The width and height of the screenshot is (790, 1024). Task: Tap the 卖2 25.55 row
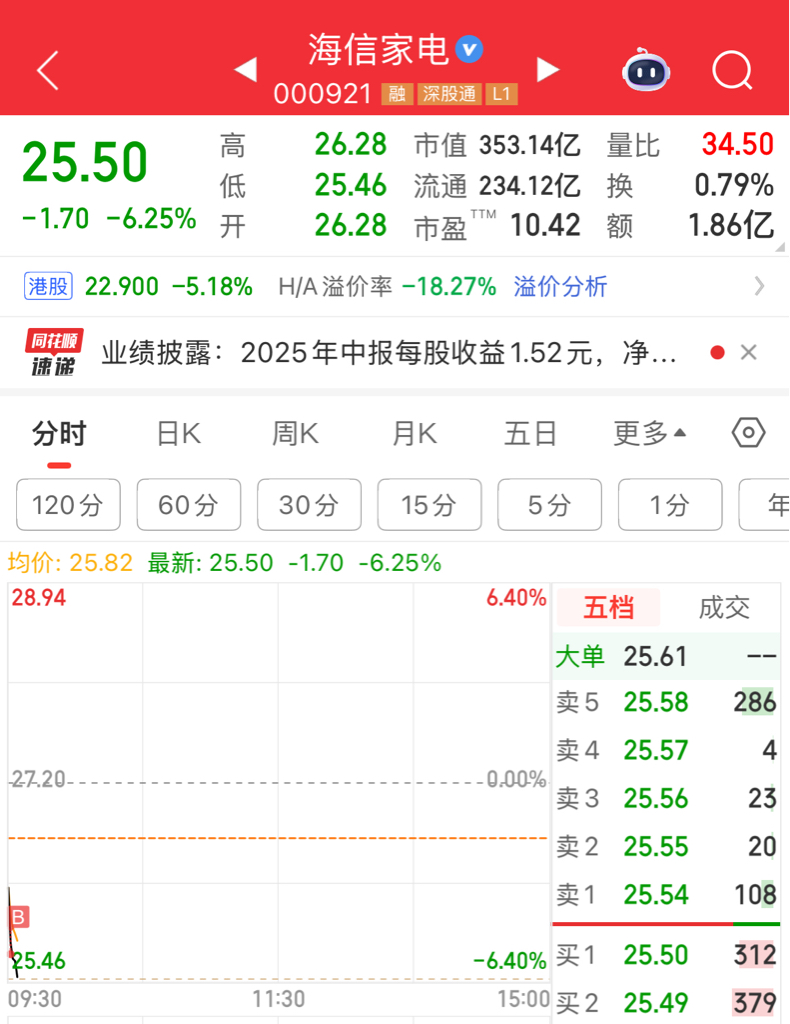pyautogui.click(x=666, y=846)
